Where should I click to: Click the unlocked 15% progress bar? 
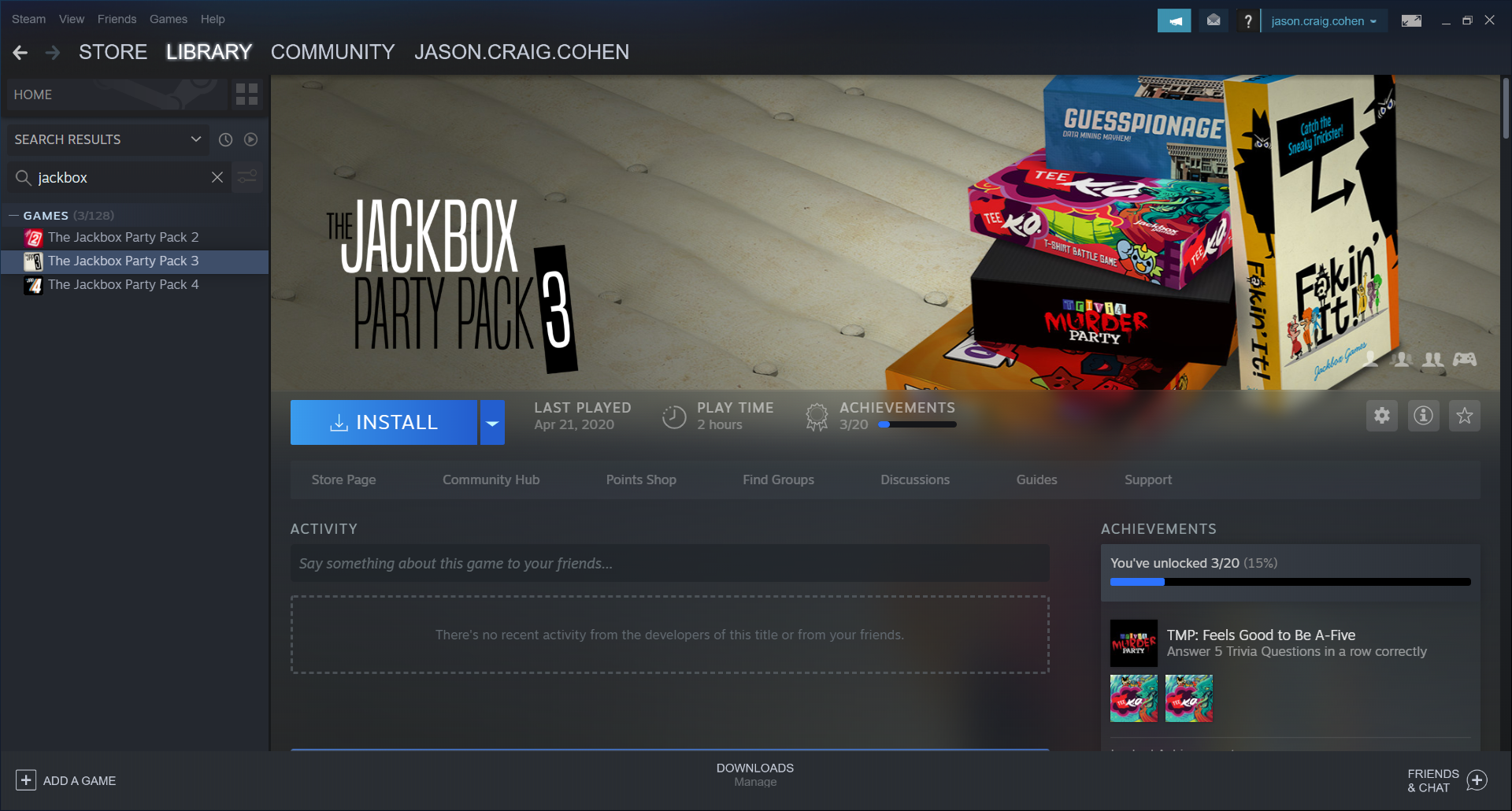coord(1291,582)
